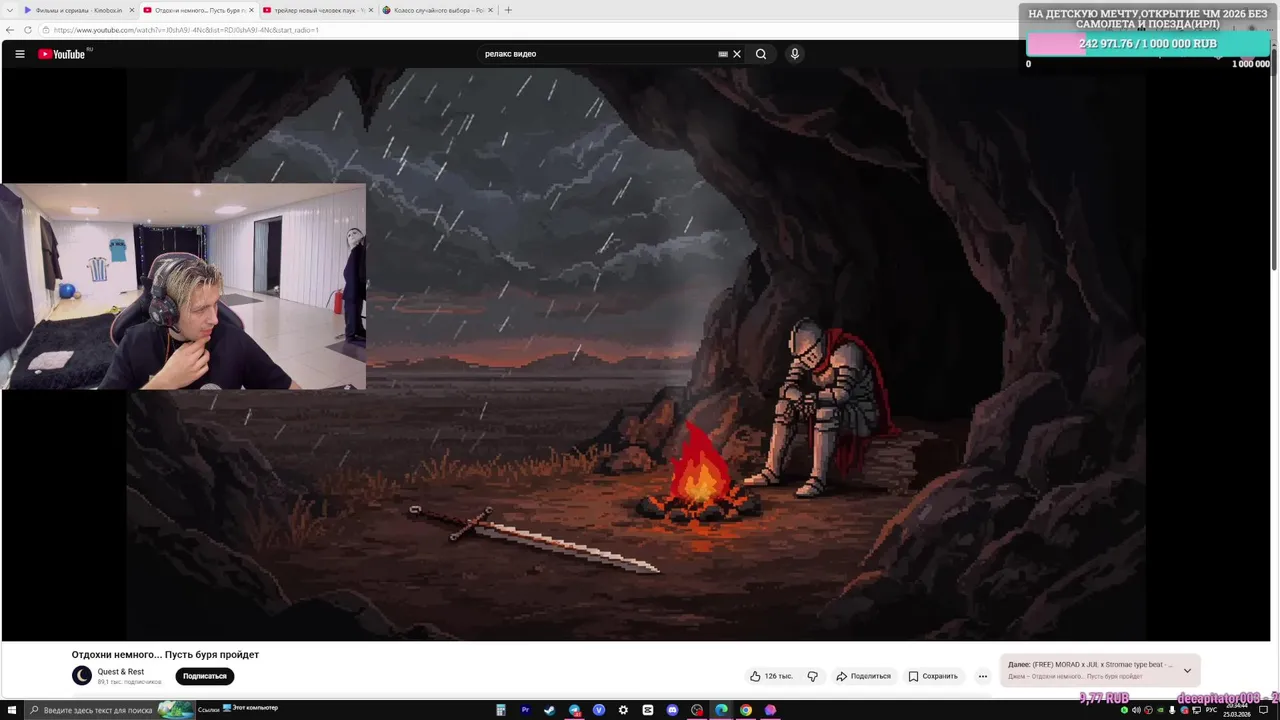Open the on-screen keyboard in search box

coord(723,54)
